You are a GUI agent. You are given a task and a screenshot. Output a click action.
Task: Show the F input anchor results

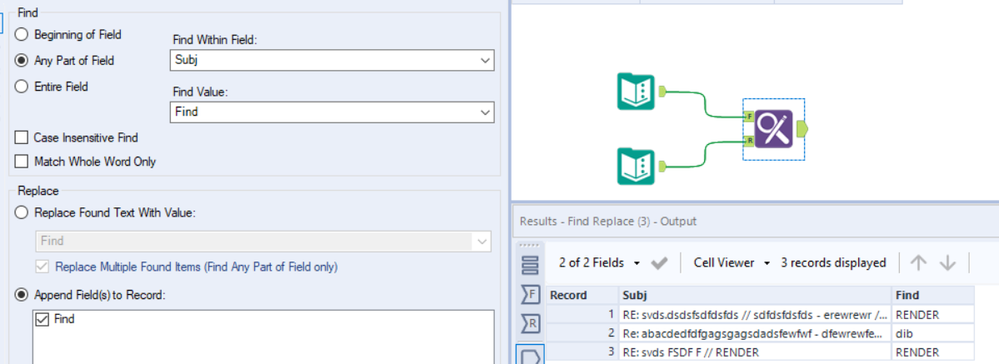531,294
